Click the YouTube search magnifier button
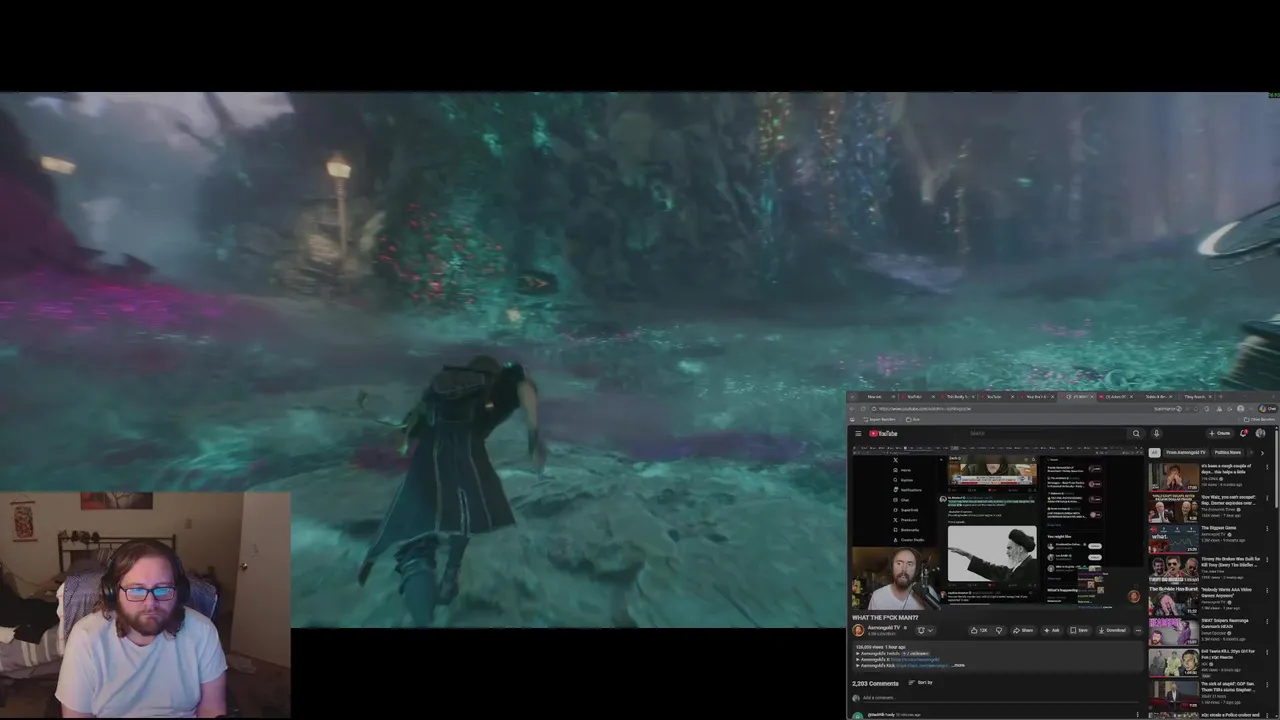1280x720 pixels. click(1136, 433)
